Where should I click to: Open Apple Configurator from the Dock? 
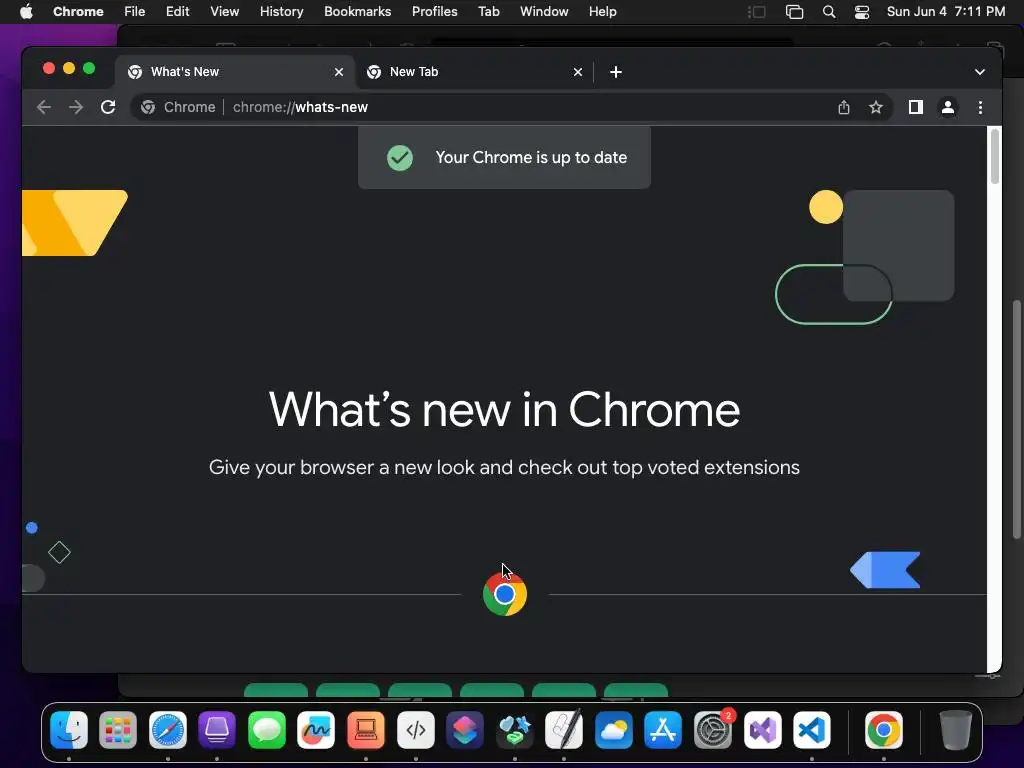coord(217,730)
